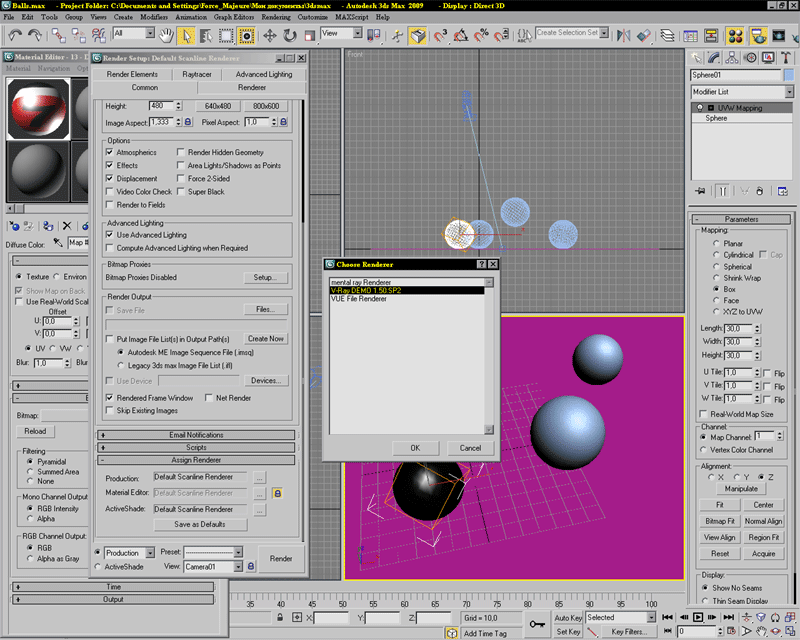
Task: Click the Undo arrow in main toolbar
Action: [x=15, y=35]
